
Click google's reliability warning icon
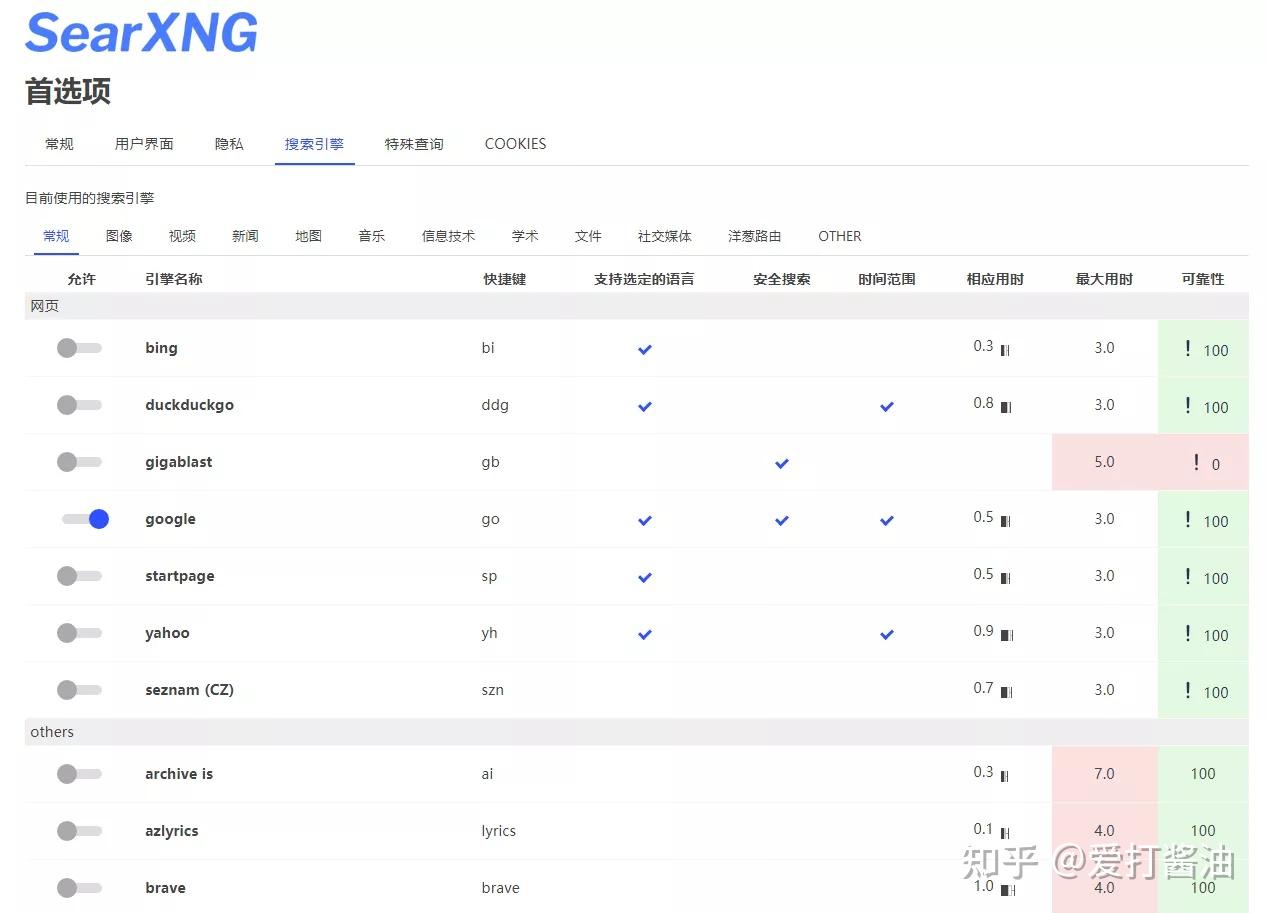(x=1188, y=519)
